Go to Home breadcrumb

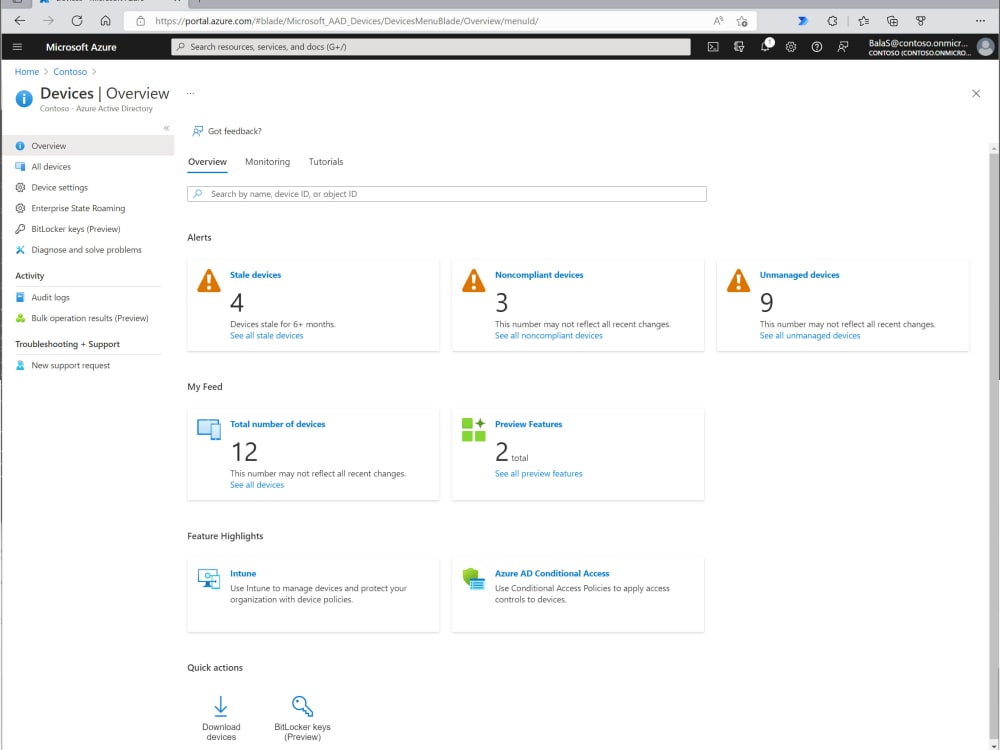(27, 72)
